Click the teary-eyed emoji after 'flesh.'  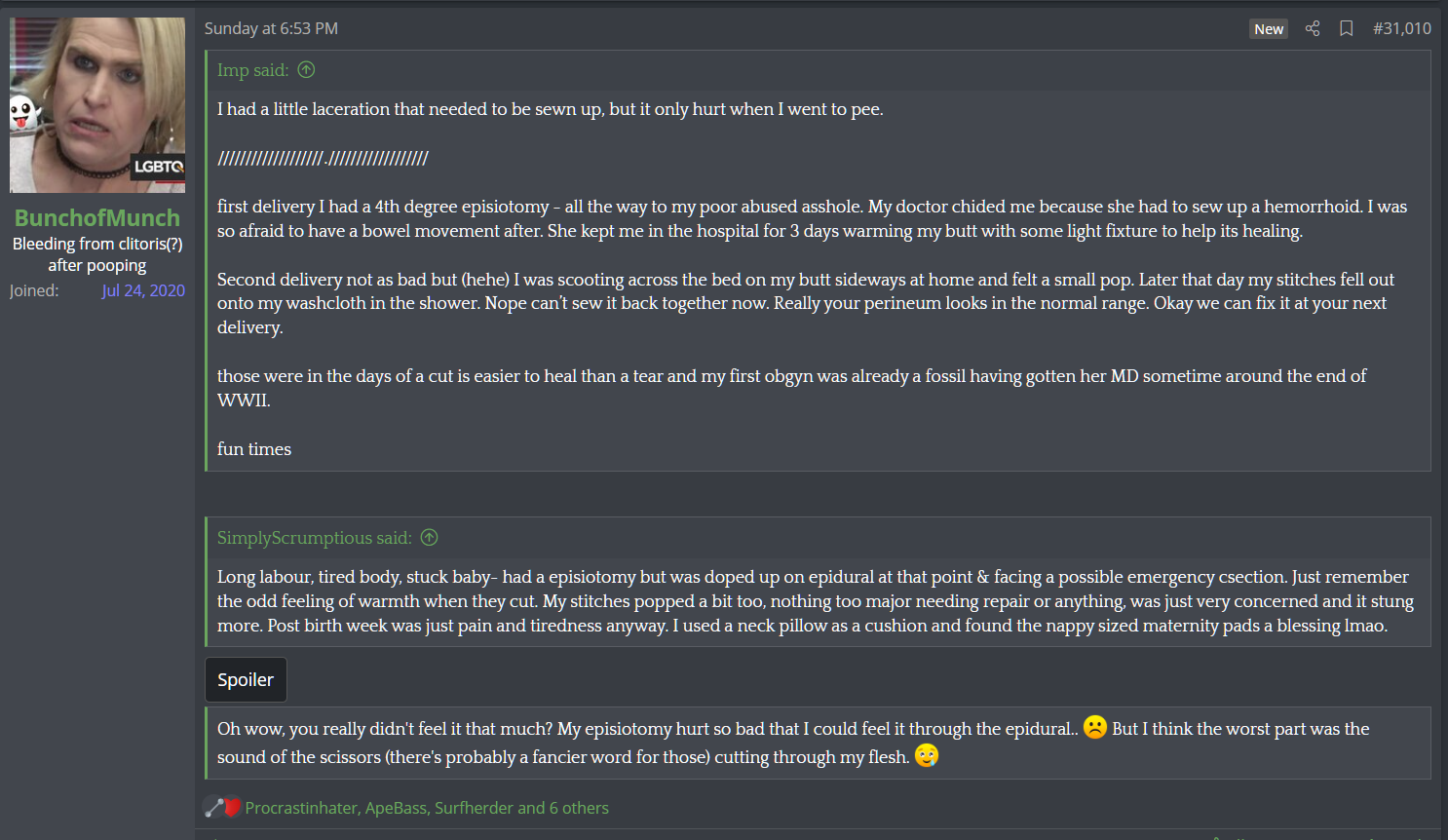pos(927,755)
